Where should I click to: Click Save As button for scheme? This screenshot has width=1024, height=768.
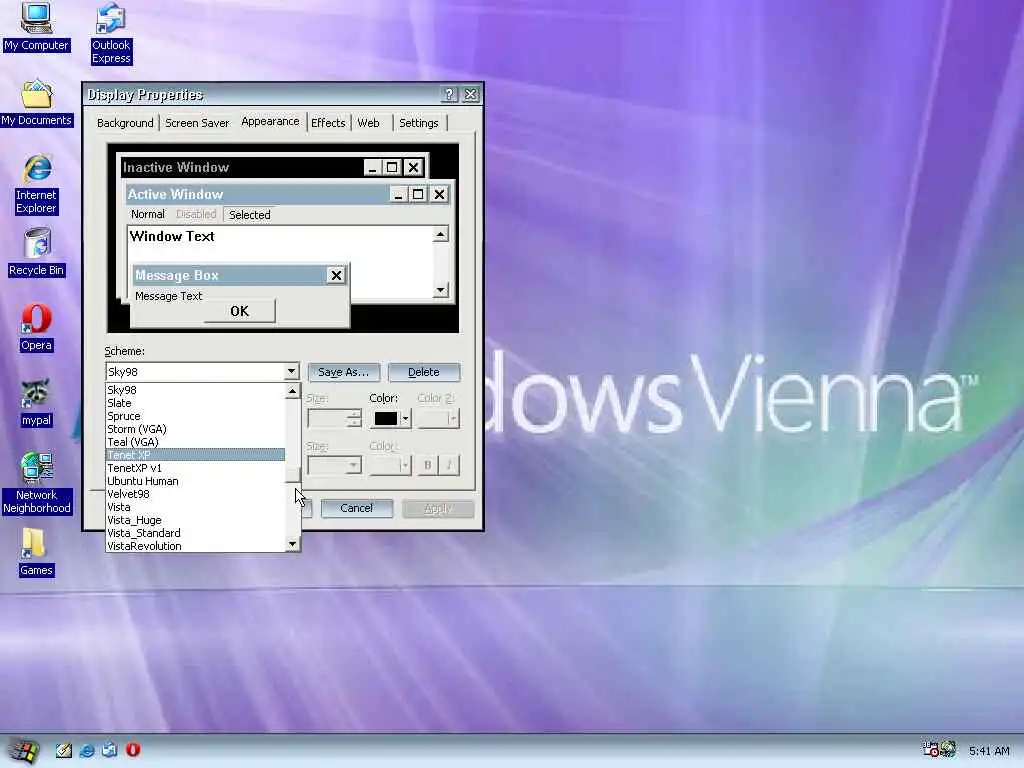coord(343,372)
